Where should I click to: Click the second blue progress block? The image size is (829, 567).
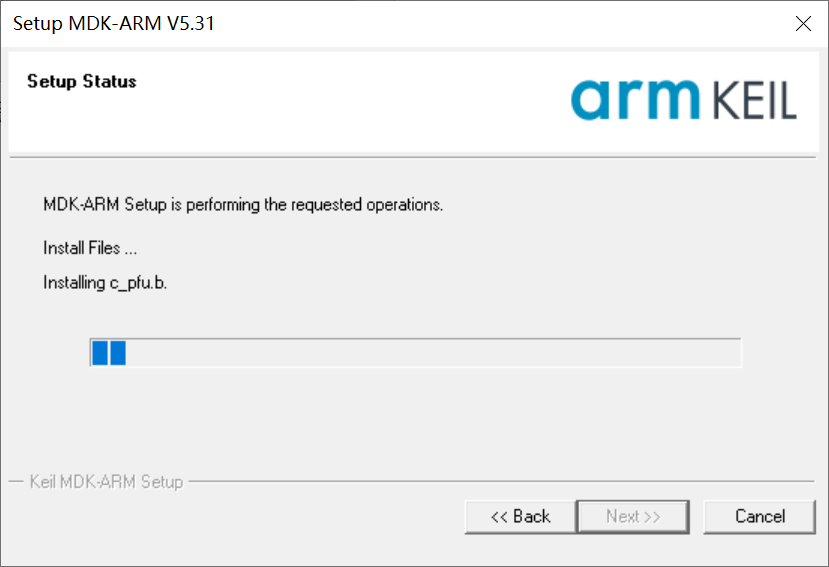pos(117,352)
